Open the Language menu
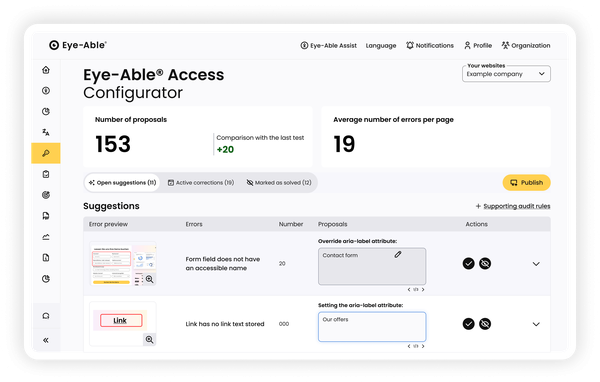Screen dimensions: 600x382 [381, 46]
